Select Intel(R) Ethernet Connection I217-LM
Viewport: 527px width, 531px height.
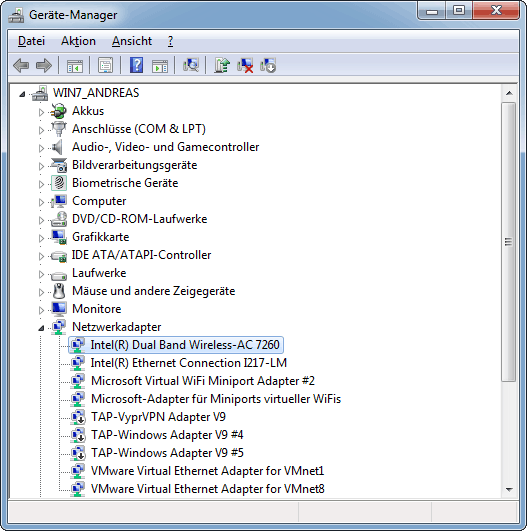click(189, 363)
